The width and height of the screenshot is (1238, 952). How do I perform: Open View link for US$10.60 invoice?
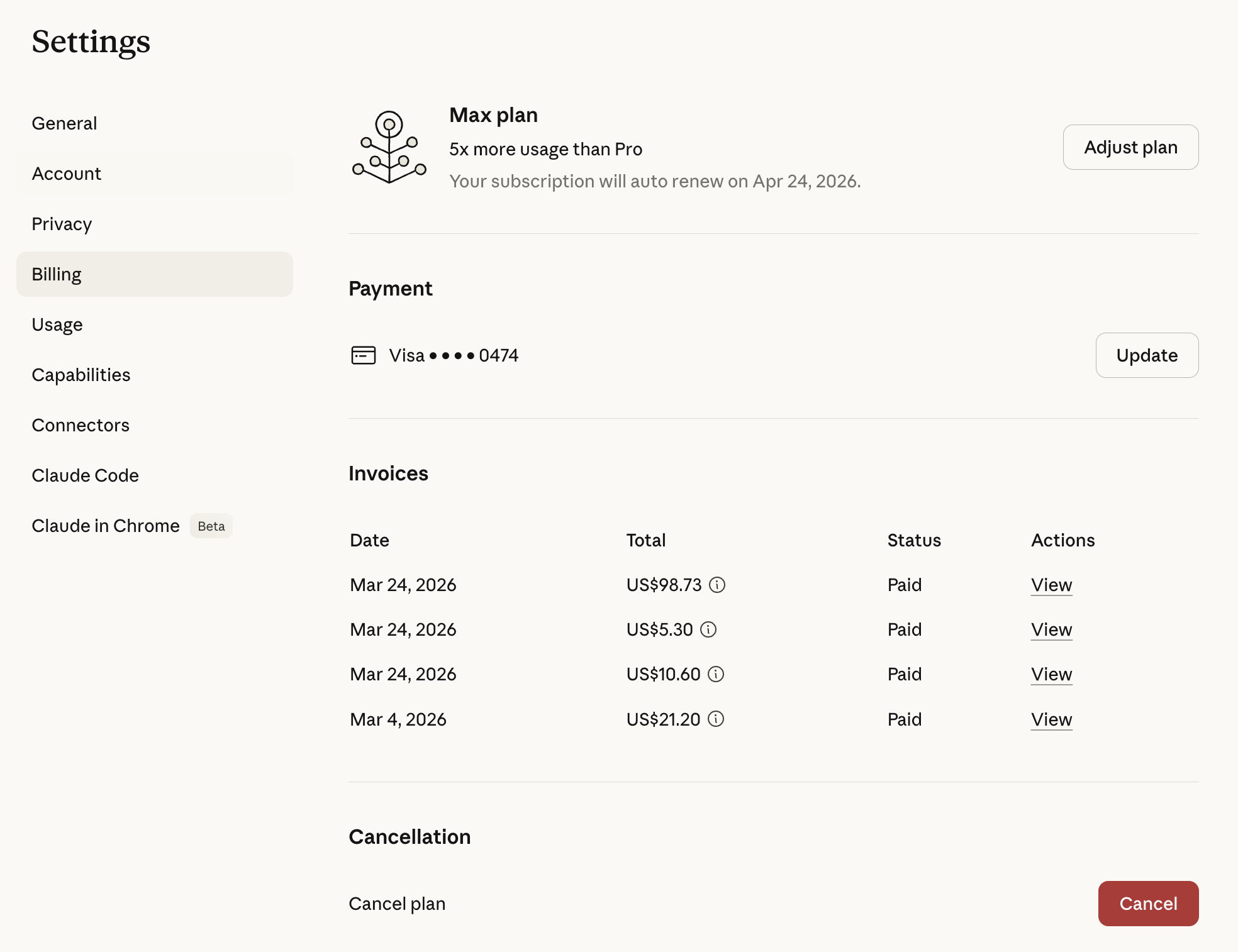pos(1051,674)
